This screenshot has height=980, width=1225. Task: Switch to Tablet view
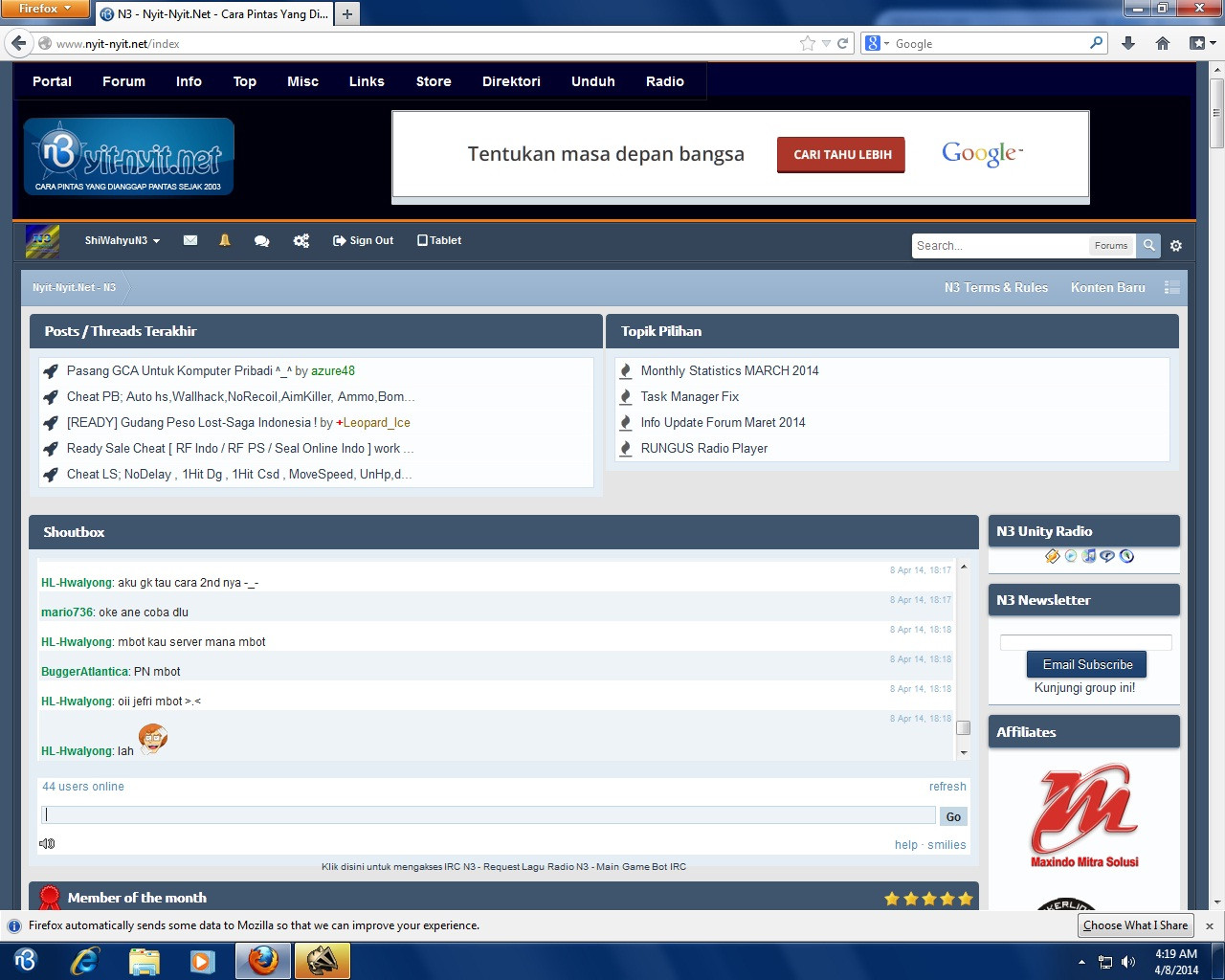point(439,241)
